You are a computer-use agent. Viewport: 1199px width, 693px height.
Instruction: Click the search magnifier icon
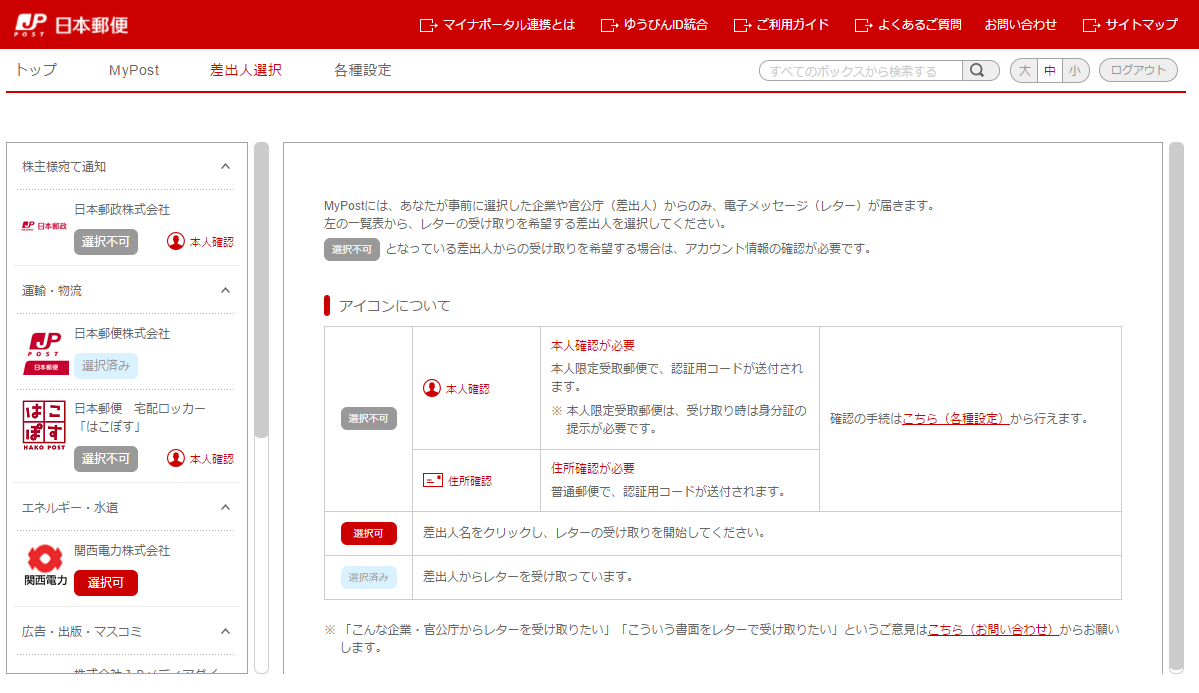pyautogui.click(x=977, y=70)
